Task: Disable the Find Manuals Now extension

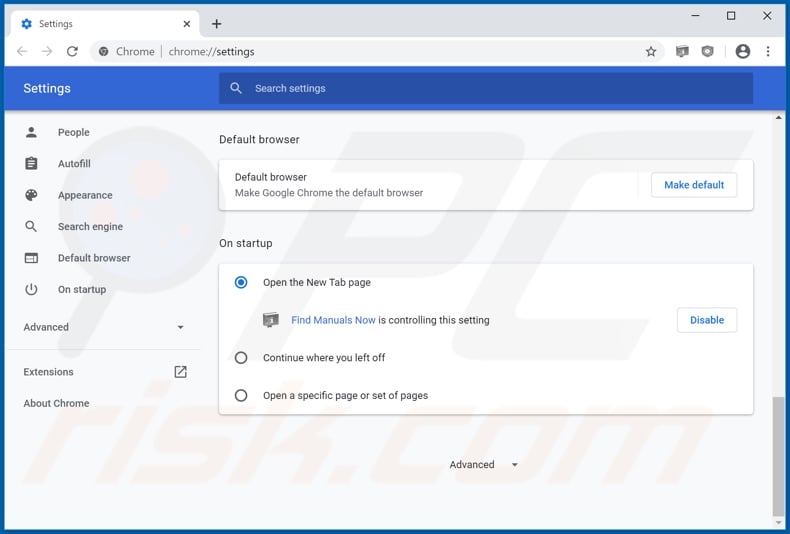Action: click(707, 320)
